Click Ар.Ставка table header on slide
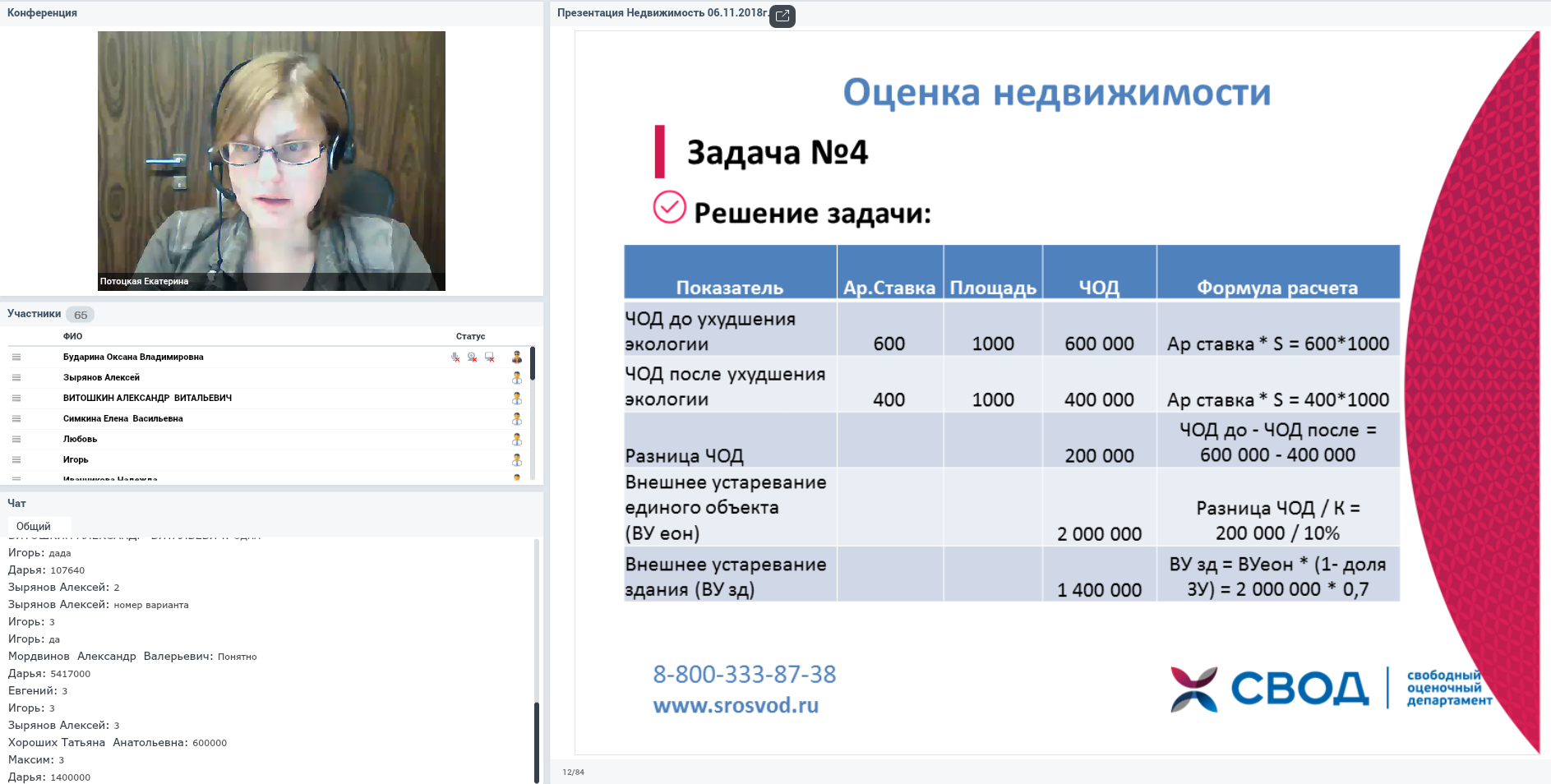Viewport: 1551px width, 784px height. (889, 288)
